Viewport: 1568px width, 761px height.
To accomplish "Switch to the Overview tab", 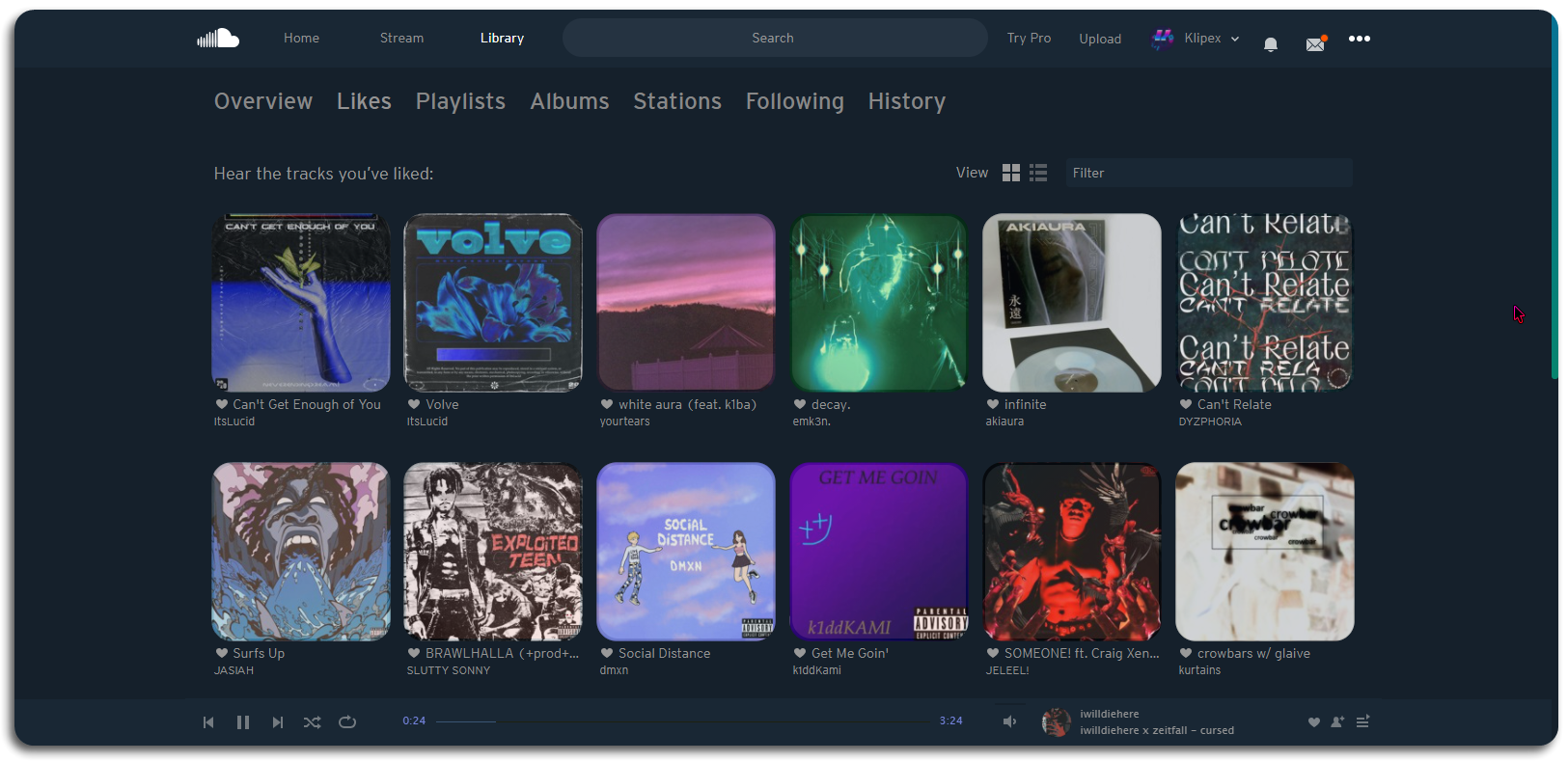I will point(263,101).
